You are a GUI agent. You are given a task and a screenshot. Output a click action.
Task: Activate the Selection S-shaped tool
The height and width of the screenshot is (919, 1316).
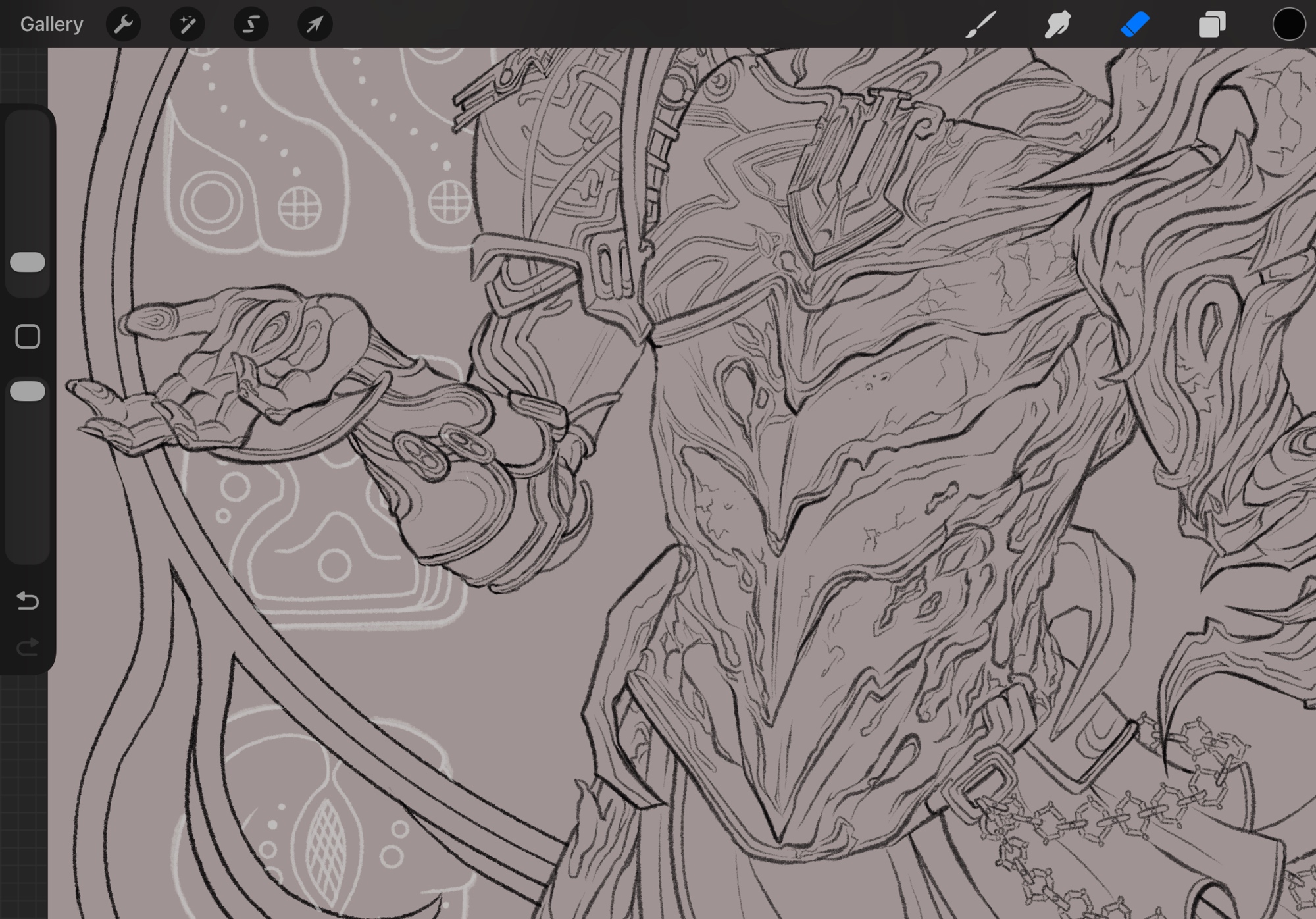click(x=251, y=24)
